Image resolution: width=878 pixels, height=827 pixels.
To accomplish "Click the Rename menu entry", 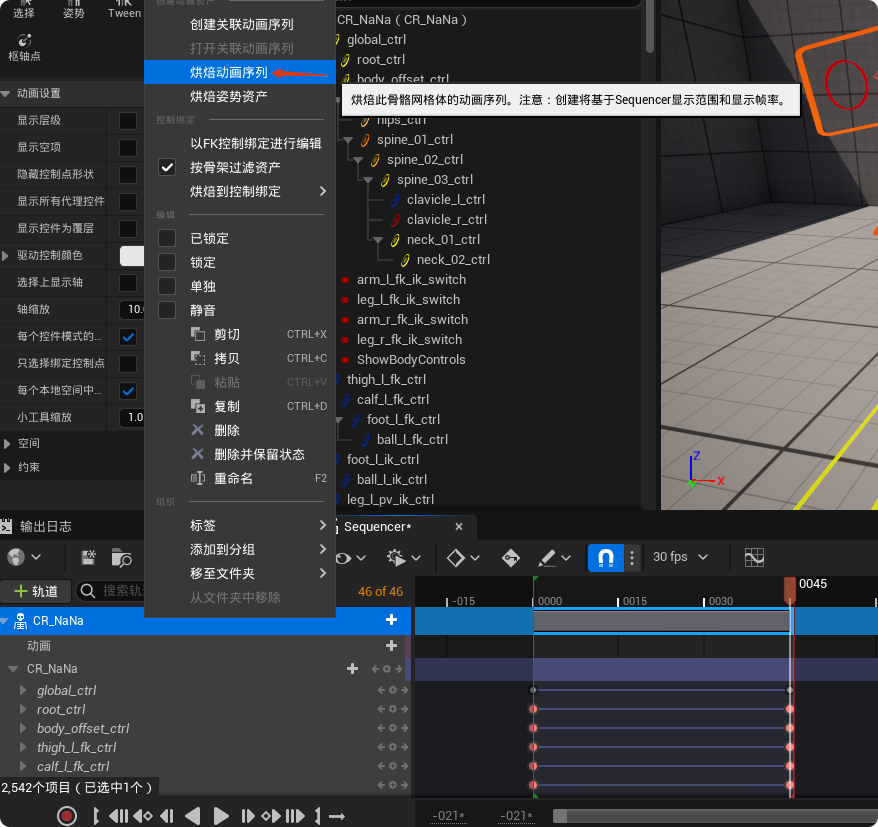I will (x=240, y=478).
